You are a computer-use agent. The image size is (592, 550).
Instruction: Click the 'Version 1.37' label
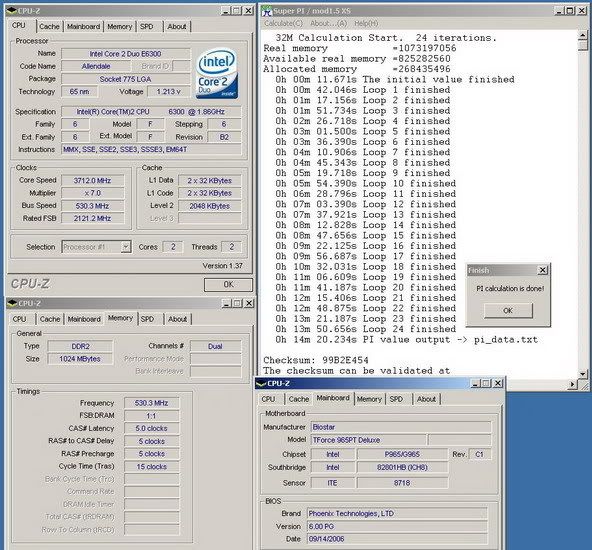pyautogui.click(x=222, y=266)
